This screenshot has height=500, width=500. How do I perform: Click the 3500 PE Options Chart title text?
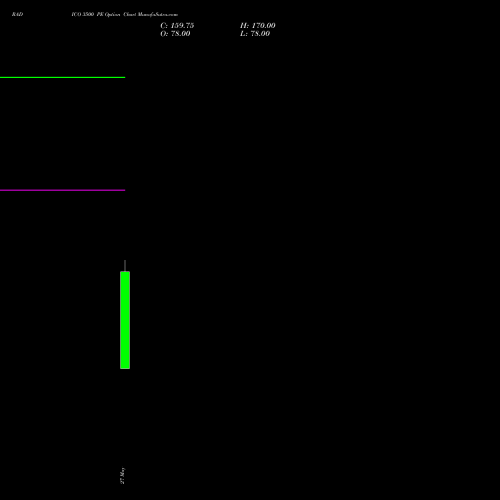pos(125,14)
